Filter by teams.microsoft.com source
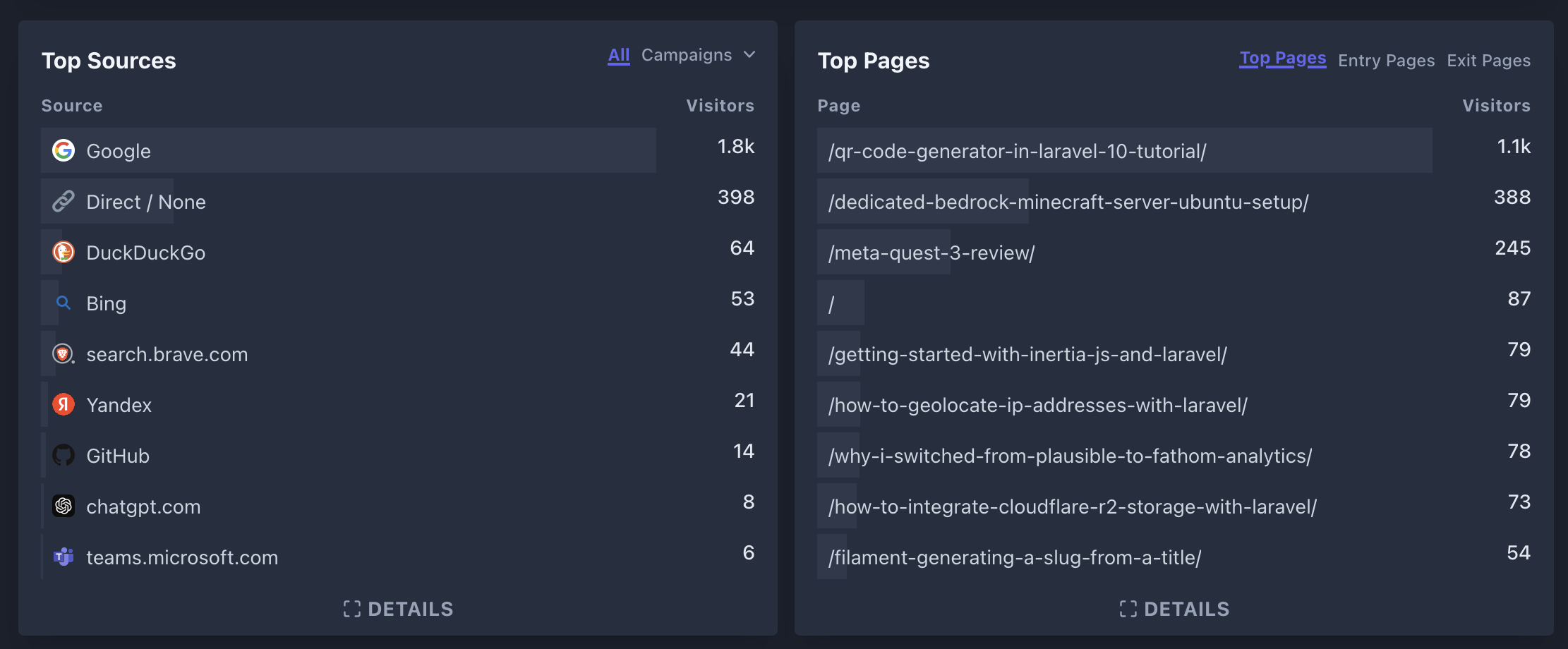The height and width of the screenshot is (649, 1568). 182,557
